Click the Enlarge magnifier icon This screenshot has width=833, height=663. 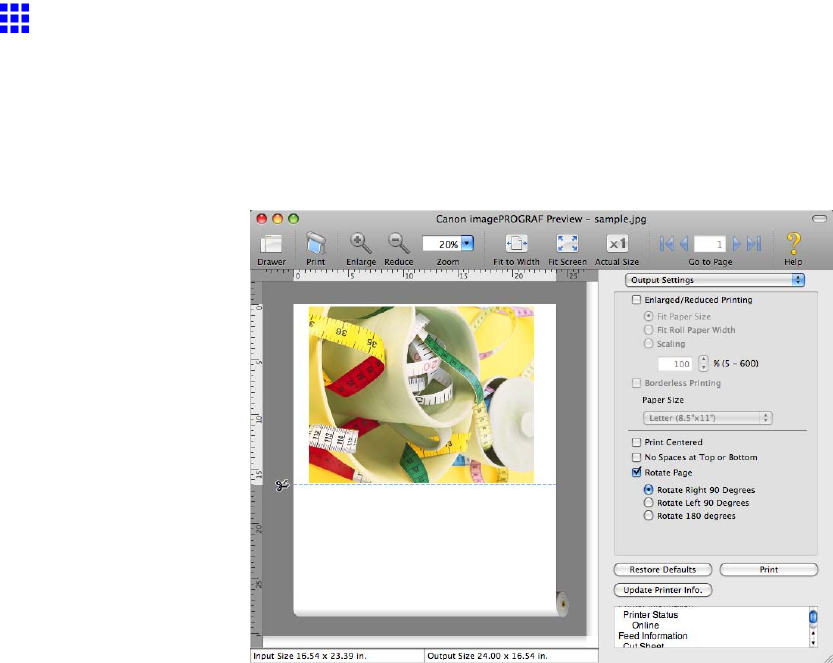[361, 243]
